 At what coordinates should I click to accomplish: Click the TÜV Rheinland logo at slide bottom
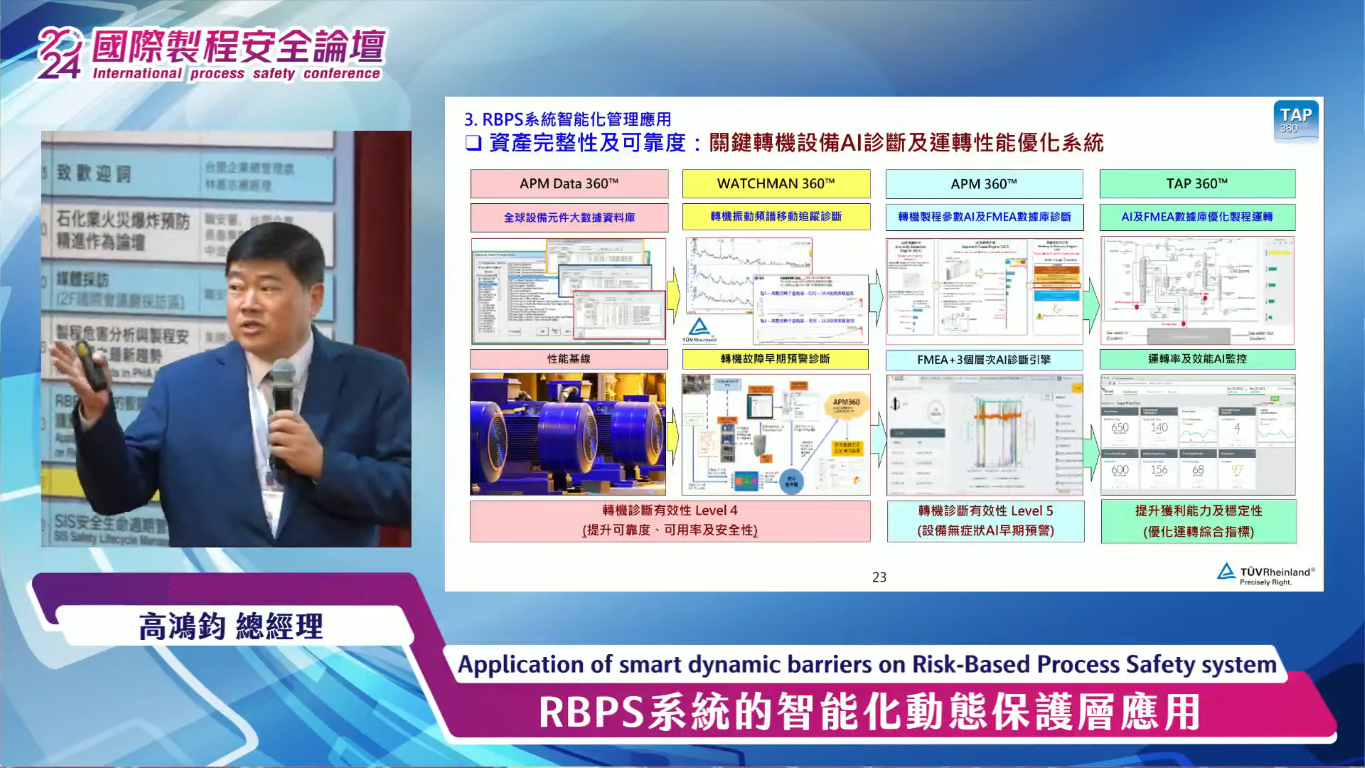[1265, 574]
